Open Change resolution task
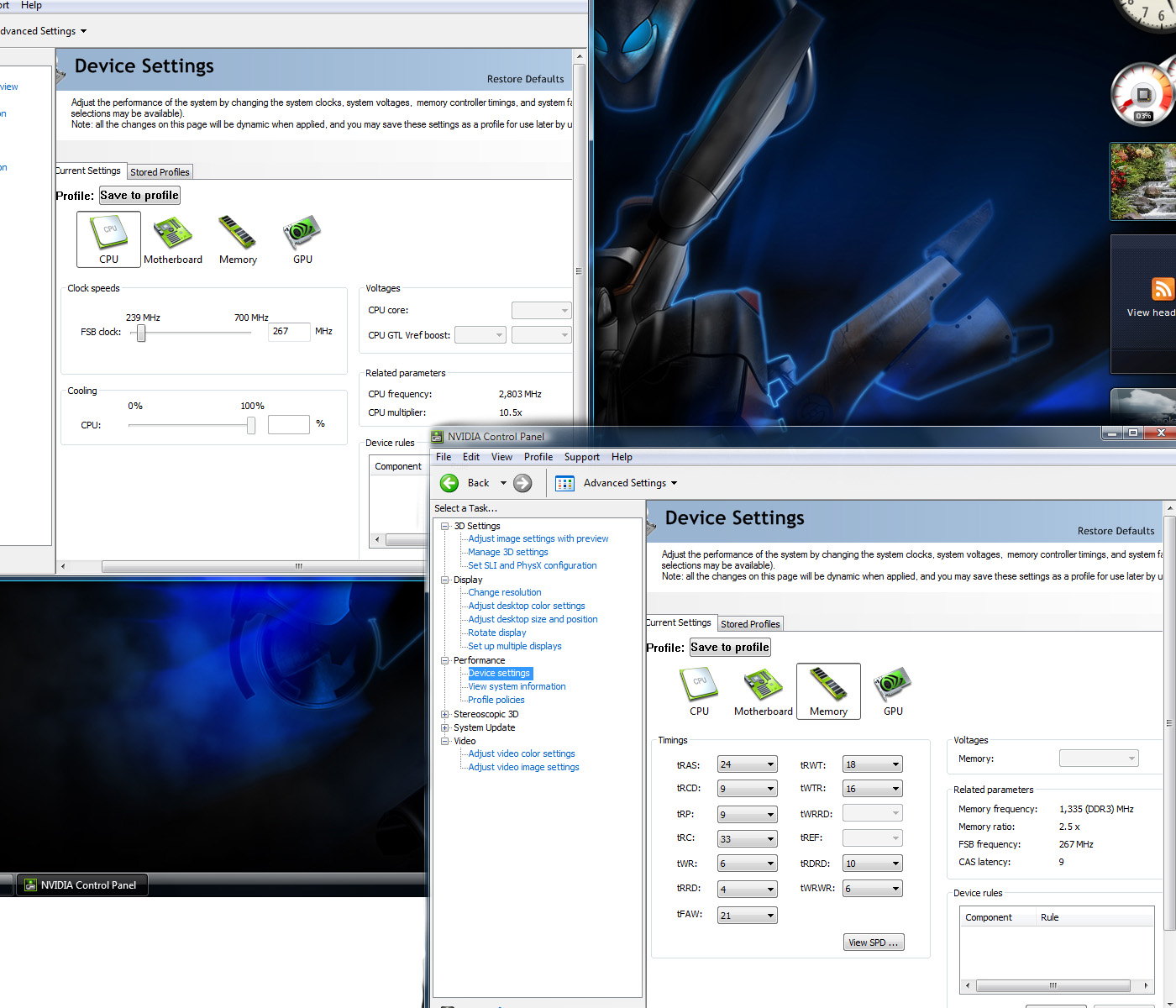The image size is (1176, 1008). (504, 592)
